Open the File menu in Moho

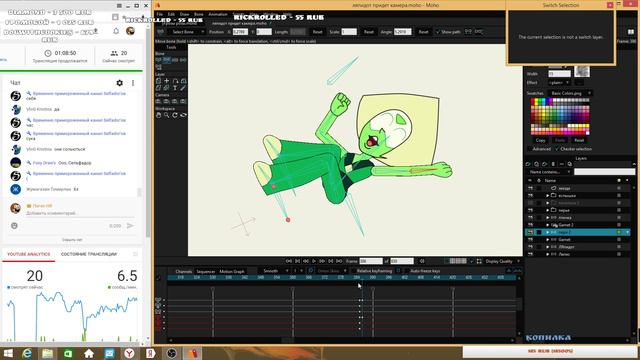[x=160, y=14]
